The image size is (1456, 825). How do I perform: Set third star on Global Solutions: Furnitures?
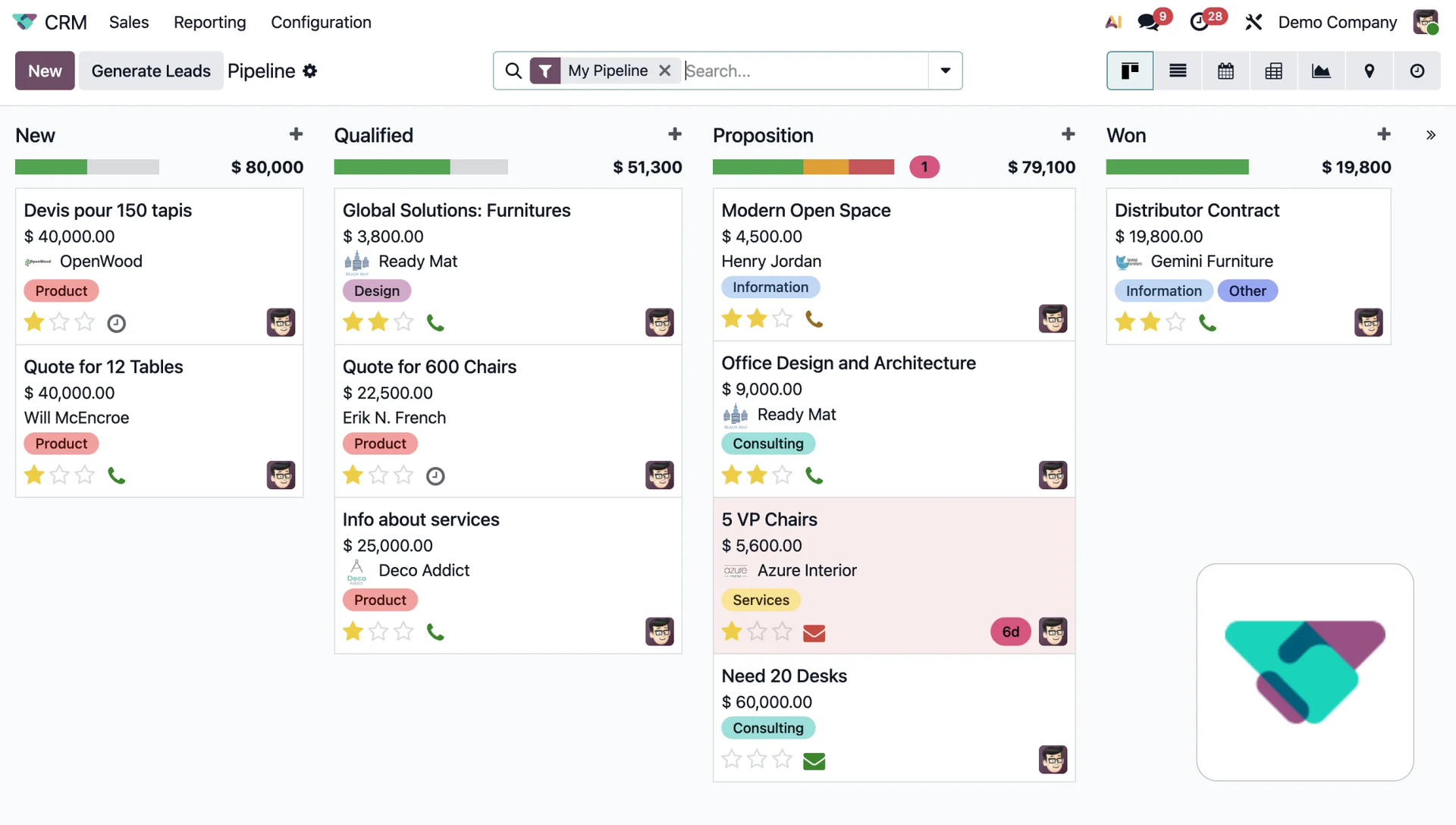click(403, 322)
